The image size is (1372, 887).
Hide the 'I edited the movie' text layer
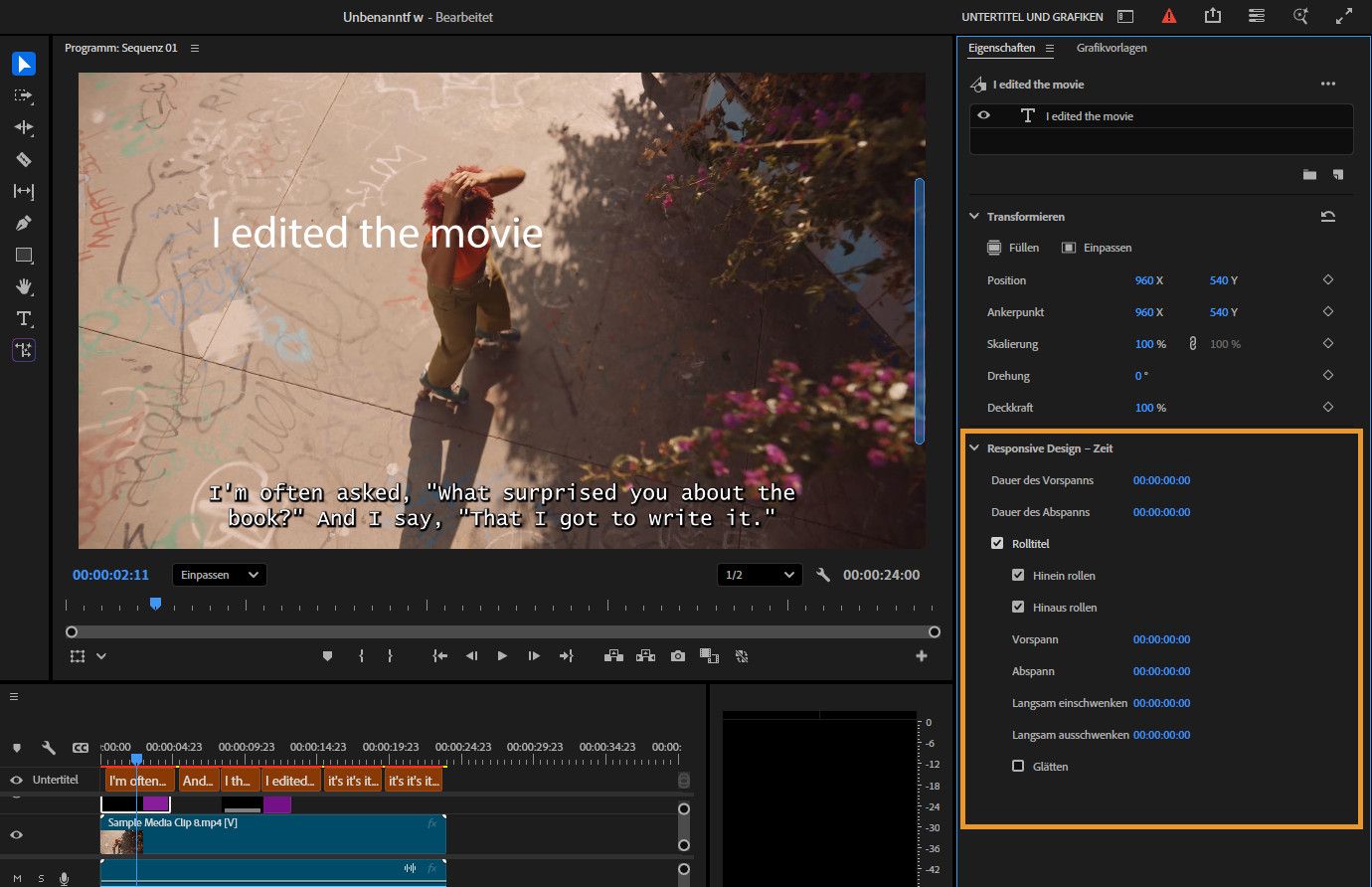[x=984, y=116]
